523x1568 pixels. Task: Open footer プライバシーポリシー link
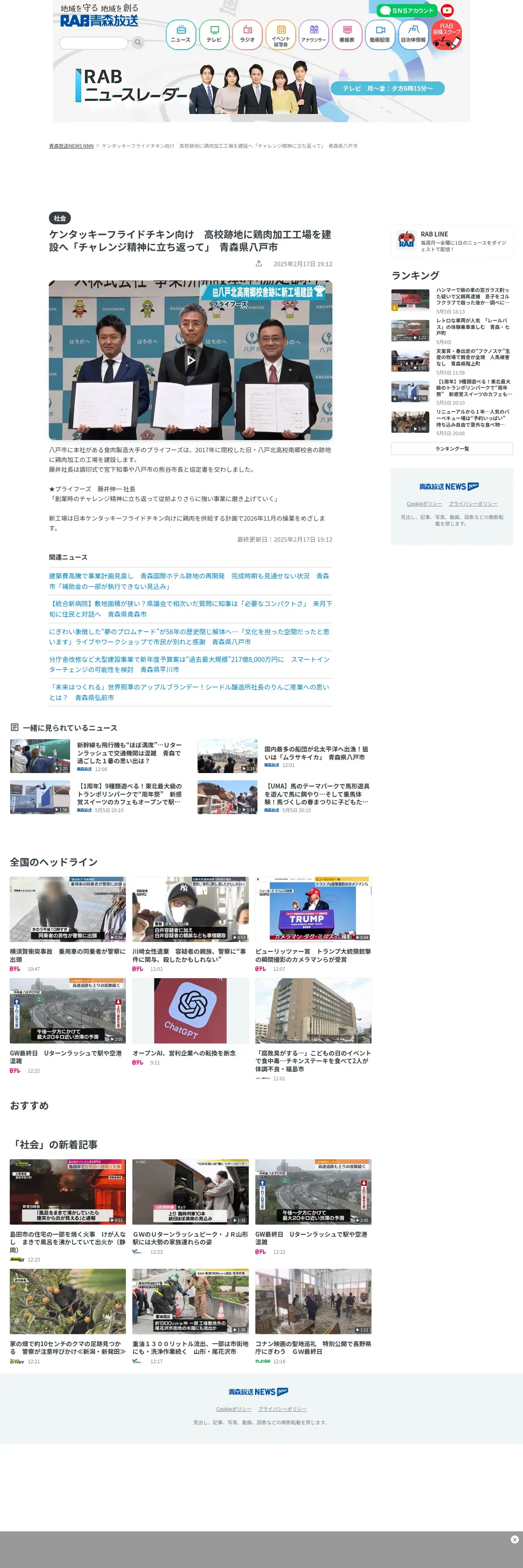pos(282,1409)
